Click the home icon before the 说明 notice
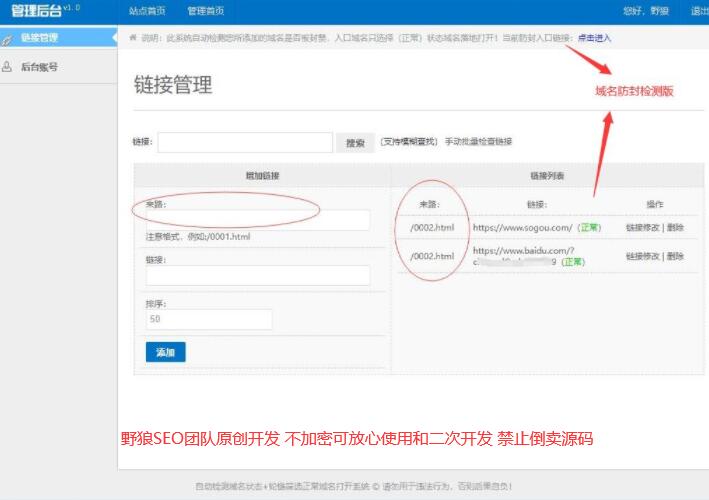 [133, 38]
